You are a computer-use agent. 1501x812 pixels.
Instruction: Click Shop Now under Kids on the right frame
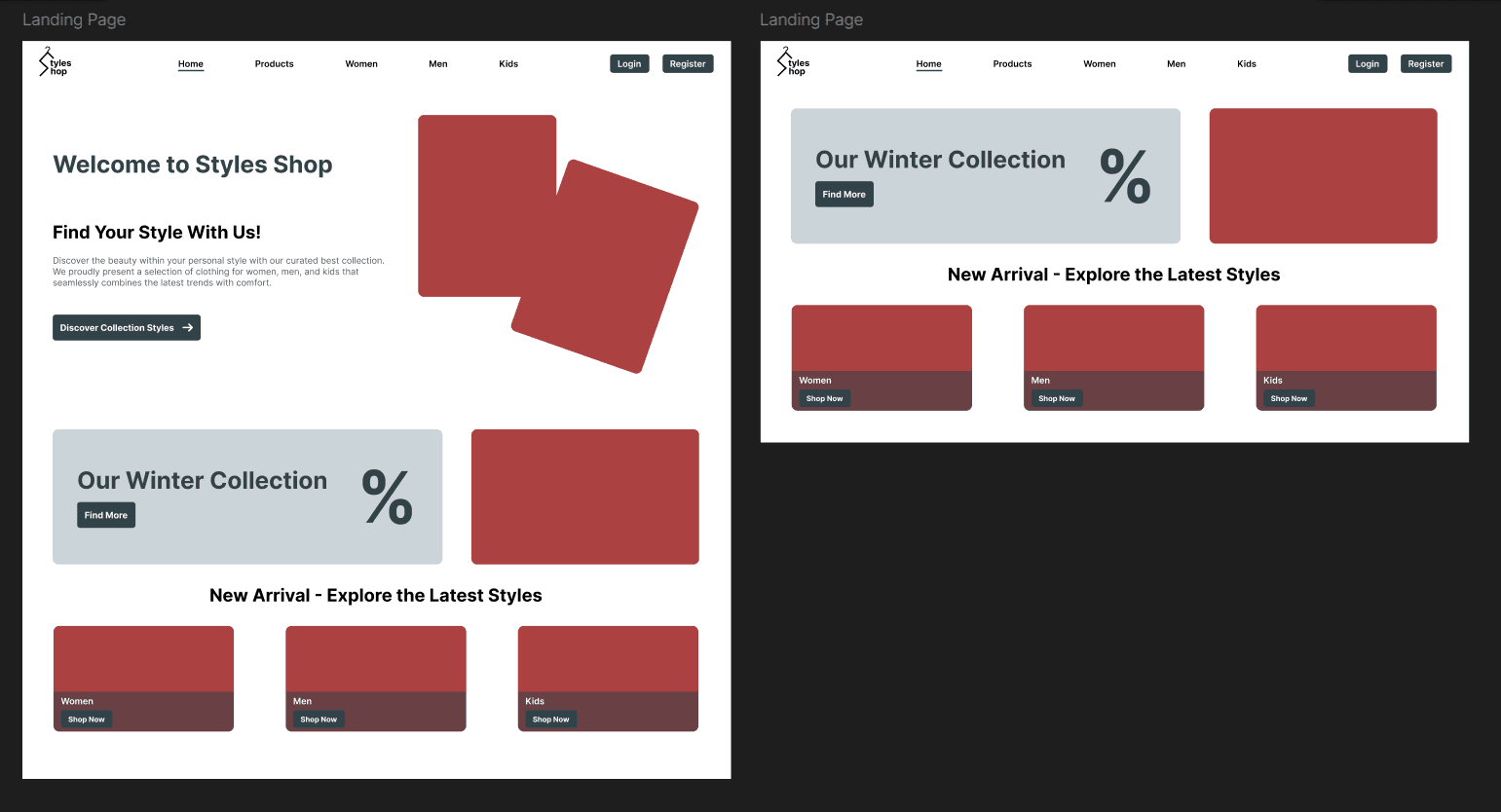coord(1288,398)
